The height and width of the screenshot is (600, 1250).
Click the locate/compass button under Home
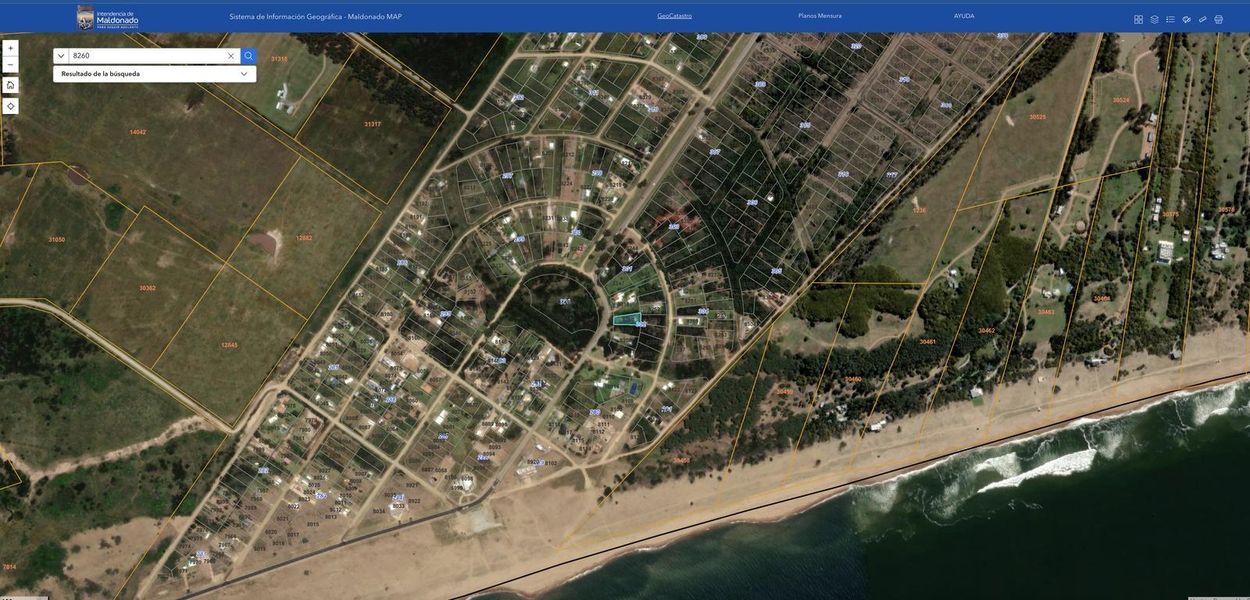click(10, 106)
